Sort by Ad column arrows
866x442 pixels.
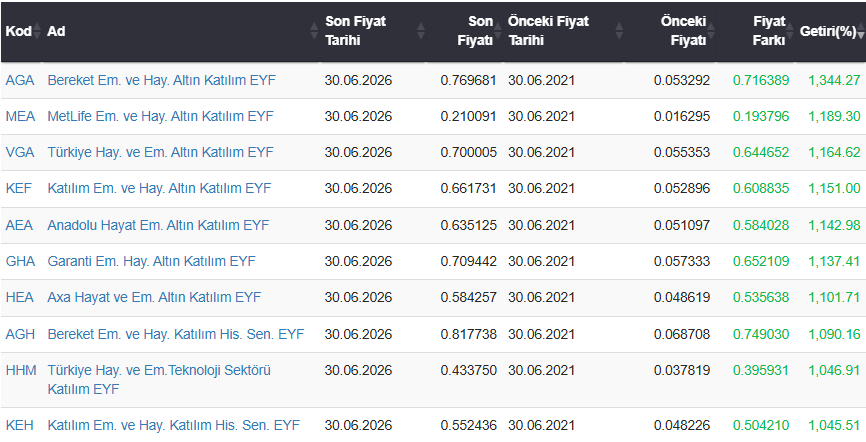(314, 31)
